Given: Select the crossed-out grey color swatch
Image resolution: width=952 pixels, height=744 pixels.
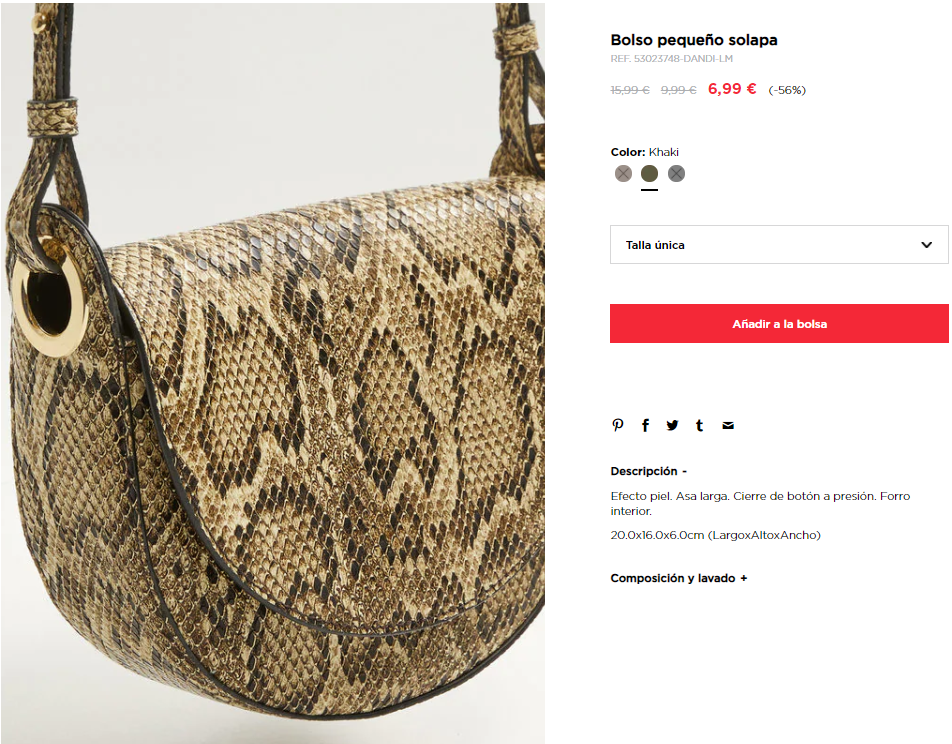Looking at the screenshot, I should (676, 174).
